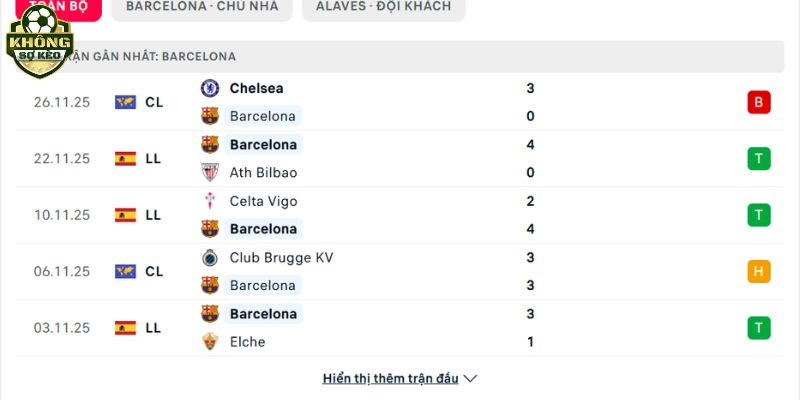Click the Không Sợ Kèo logo
This screenshot has width=800, height=400.
pos(40,42)
